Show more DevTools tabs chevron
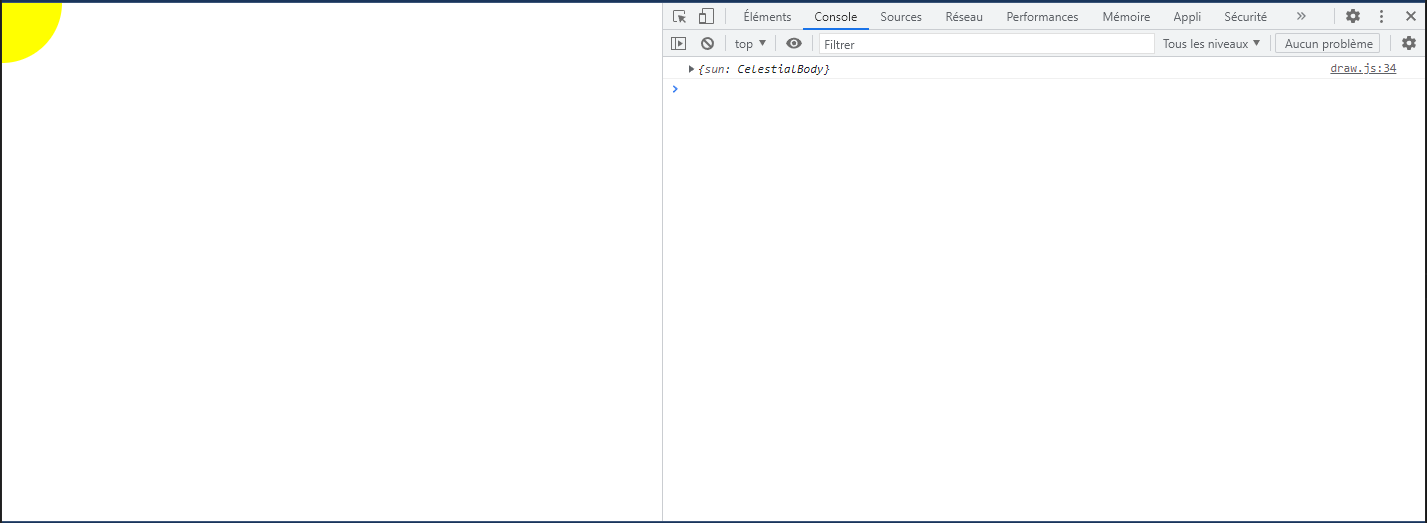1427x523 pixels. pos(1301,16)
